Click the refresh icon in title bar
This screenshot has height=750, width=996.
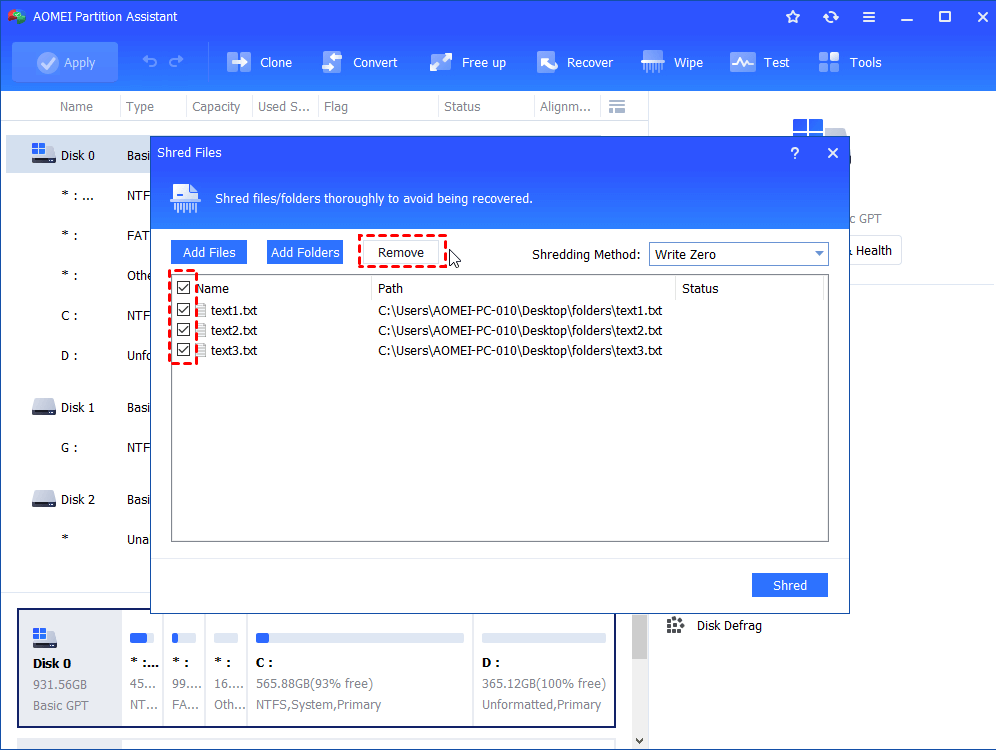[x=831, y=17]
